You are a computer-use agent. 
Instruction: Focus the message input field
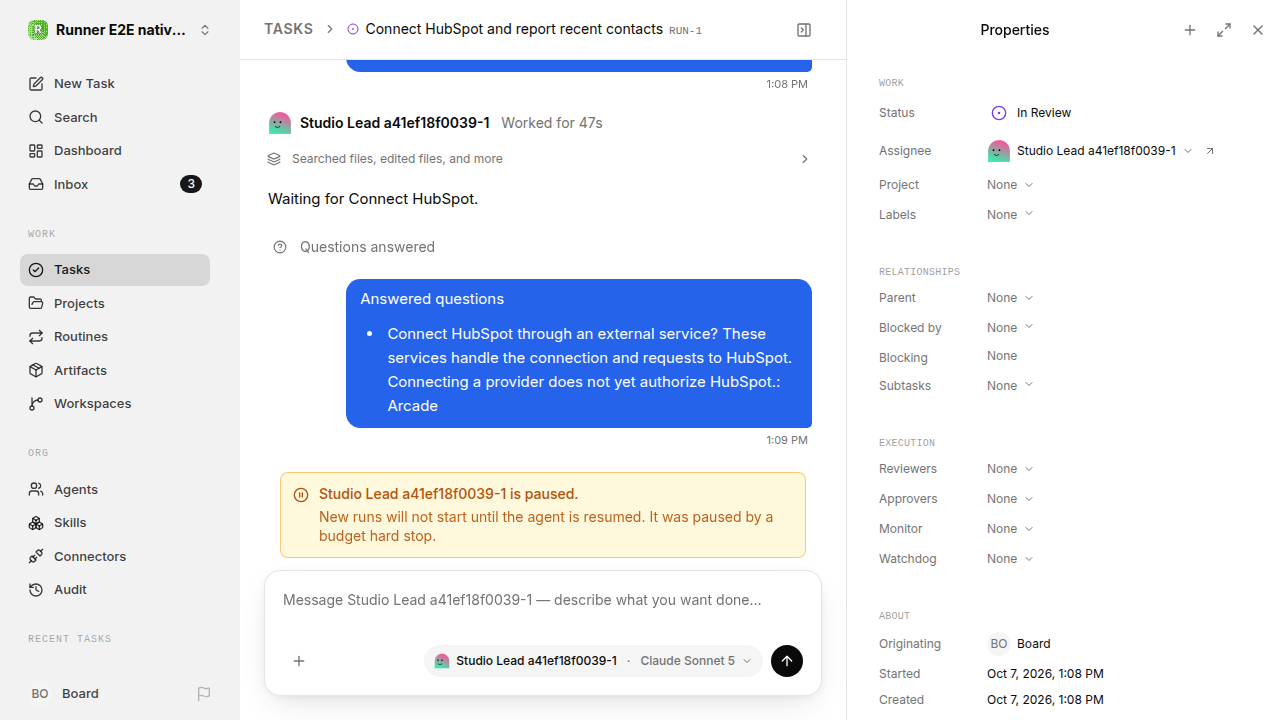(x=543, y=600)
